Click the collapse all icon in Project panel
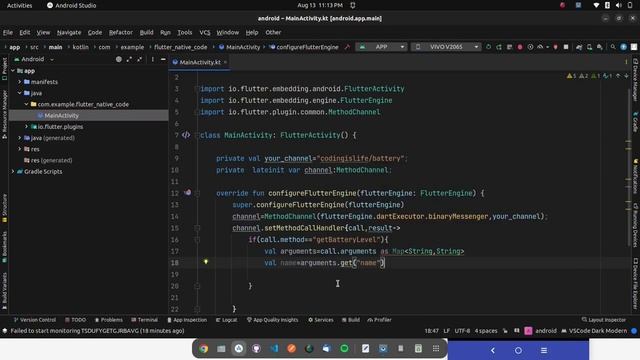 click(140, 59)
